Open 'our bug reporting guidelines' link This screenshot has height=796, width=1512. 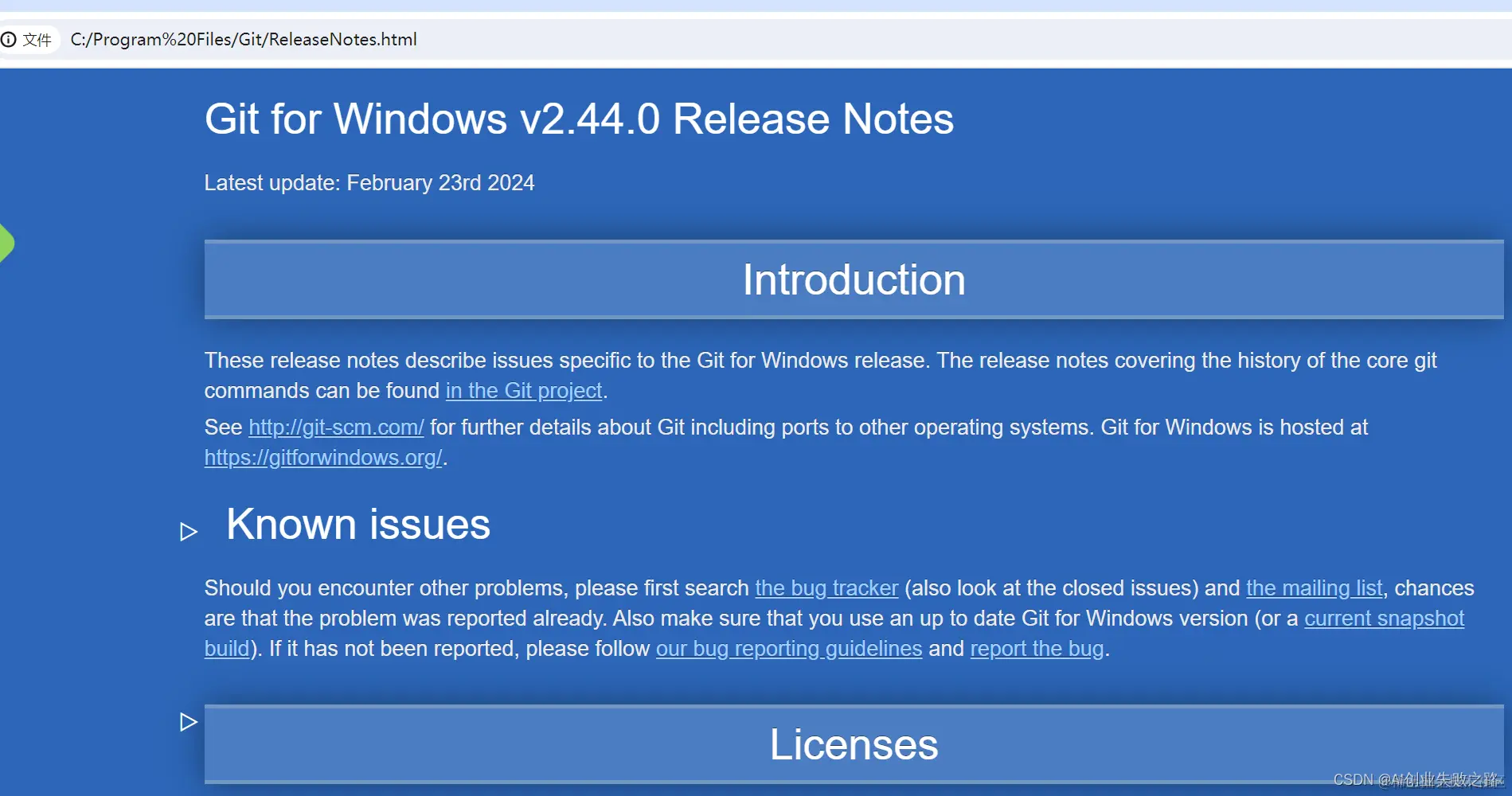[x=789, y=649]
